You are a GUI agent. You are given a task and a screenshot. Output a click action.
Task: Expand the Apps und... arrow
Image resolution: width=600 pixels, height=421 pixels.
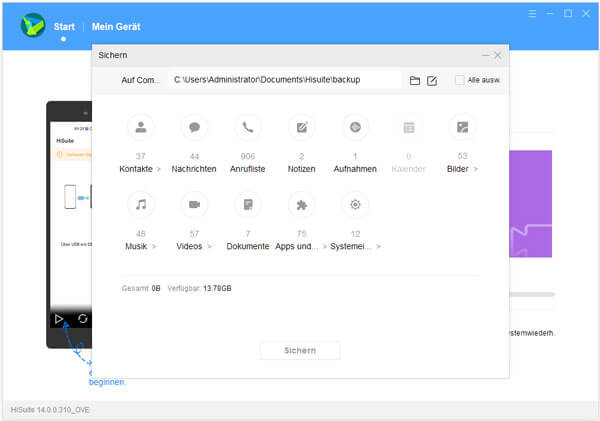tap(324, 246)
